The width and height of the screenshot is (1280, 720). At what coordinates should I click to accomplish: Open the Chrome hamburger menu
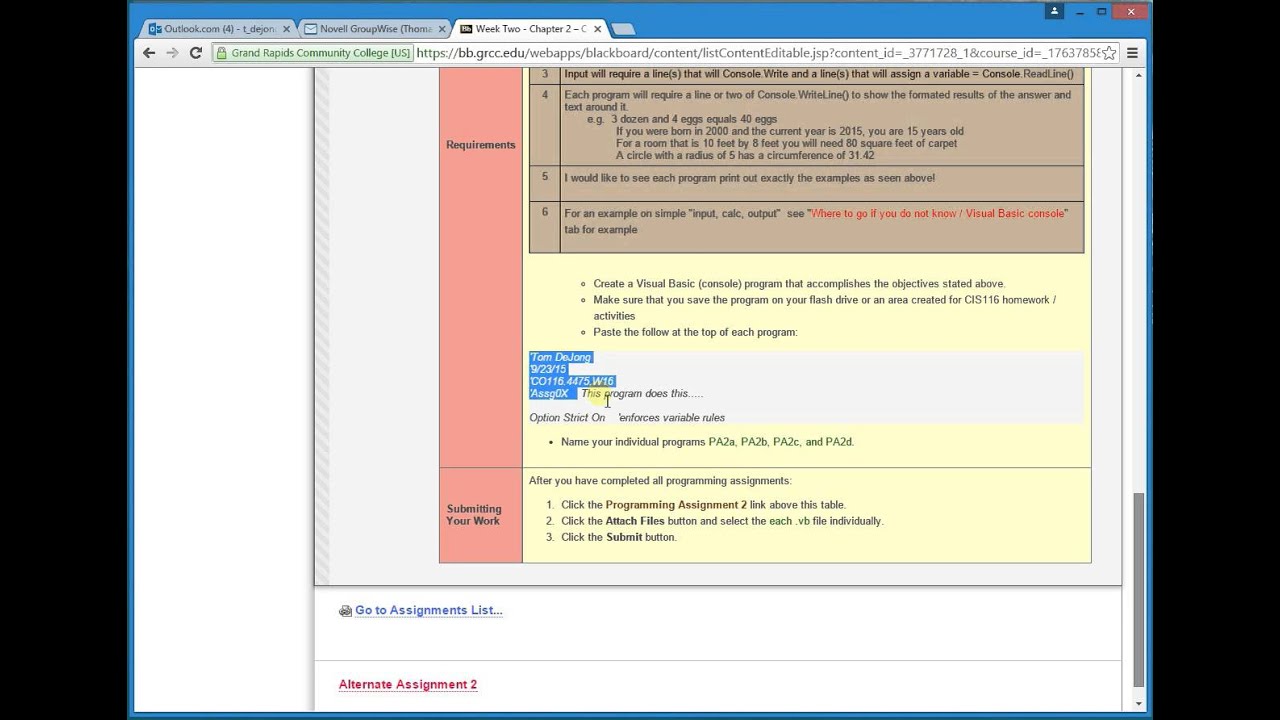[1133, 53]
